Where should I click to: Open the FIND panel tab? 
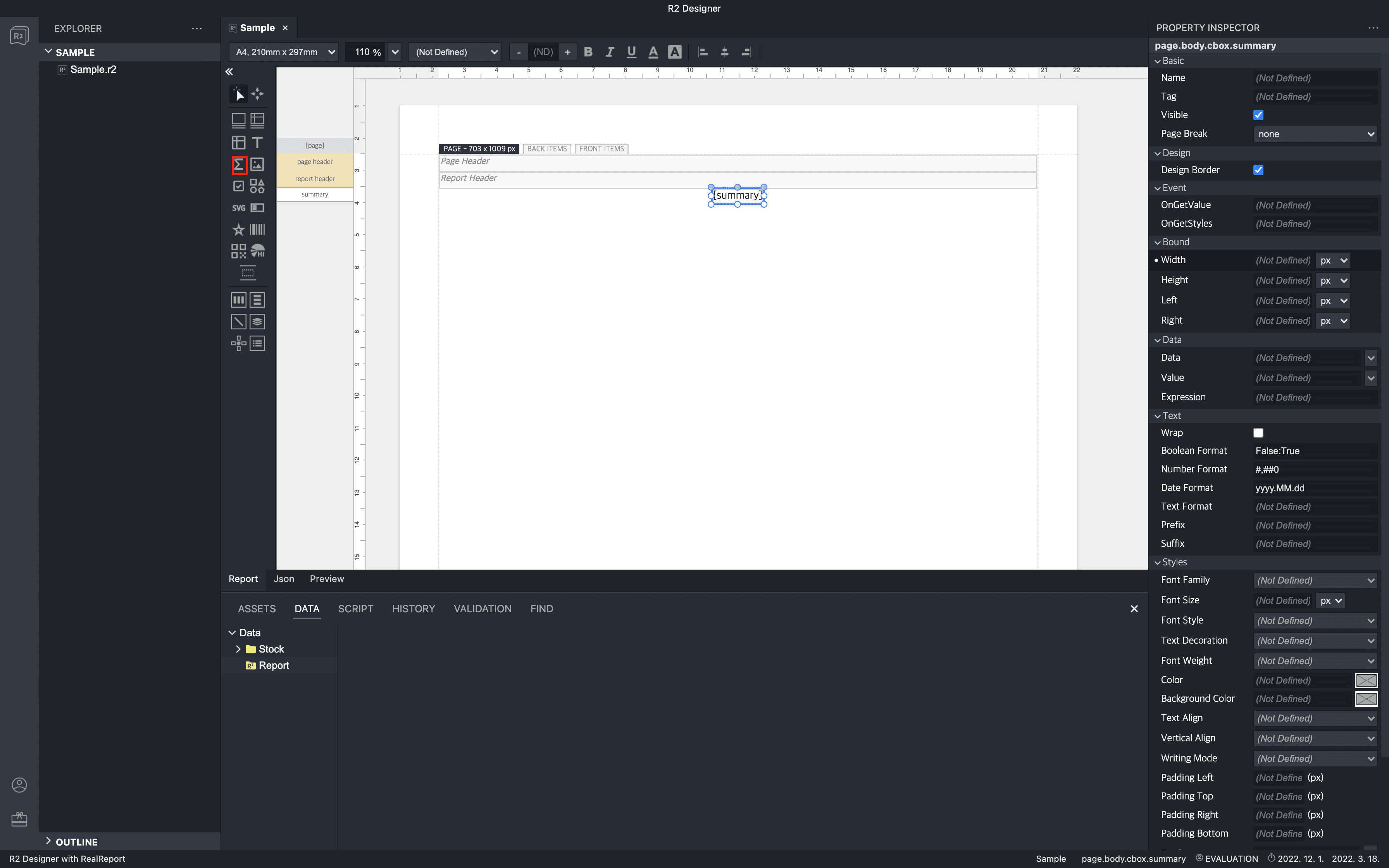pyautogui.click(x=541, y=608)
